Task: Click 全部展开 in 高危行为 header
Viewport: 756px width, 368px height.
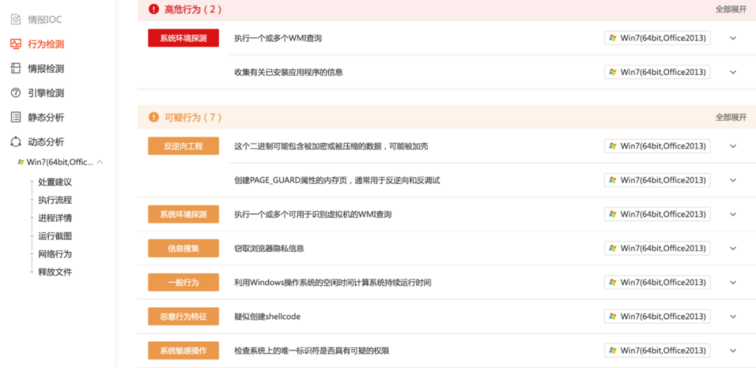Action: [731, 9]
